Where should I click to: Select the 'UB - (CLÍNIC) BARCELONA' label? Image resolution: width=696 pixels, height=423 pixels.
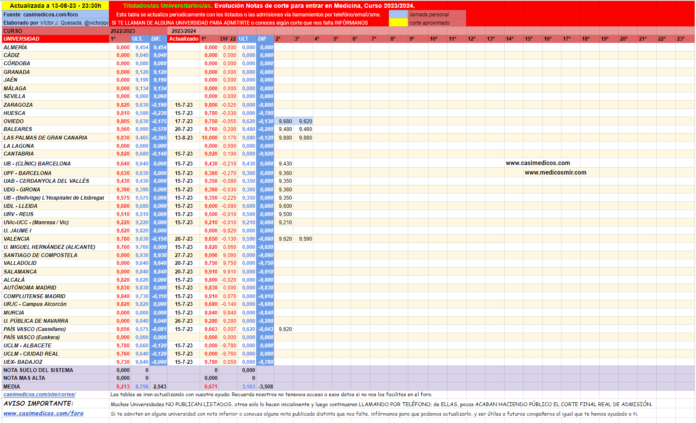click(37, 163)
